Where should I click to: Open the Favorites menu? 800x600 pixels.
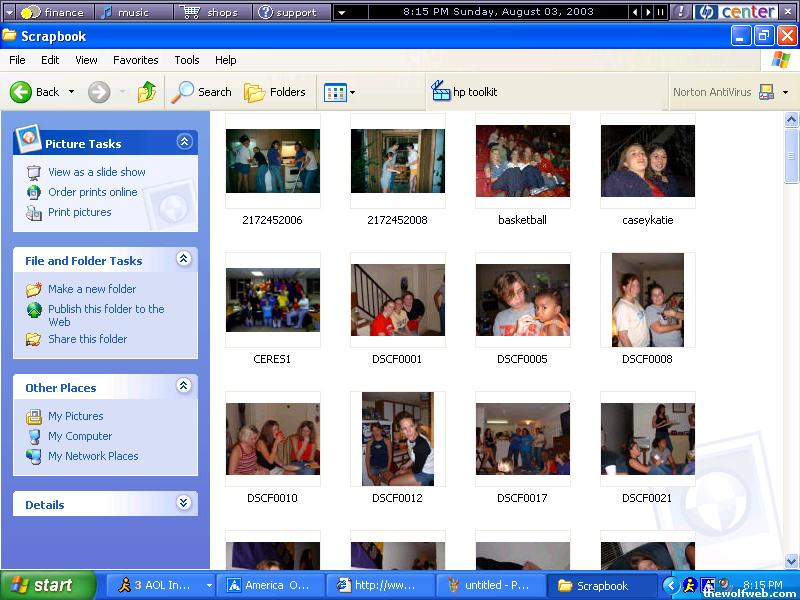tap(135, 60)
